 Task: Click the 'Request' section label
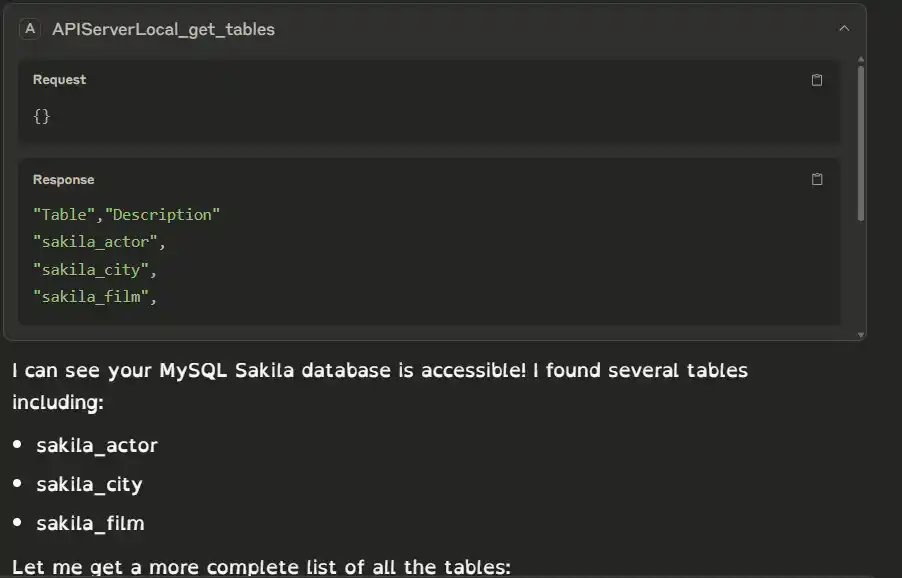(x=59, y=80)
